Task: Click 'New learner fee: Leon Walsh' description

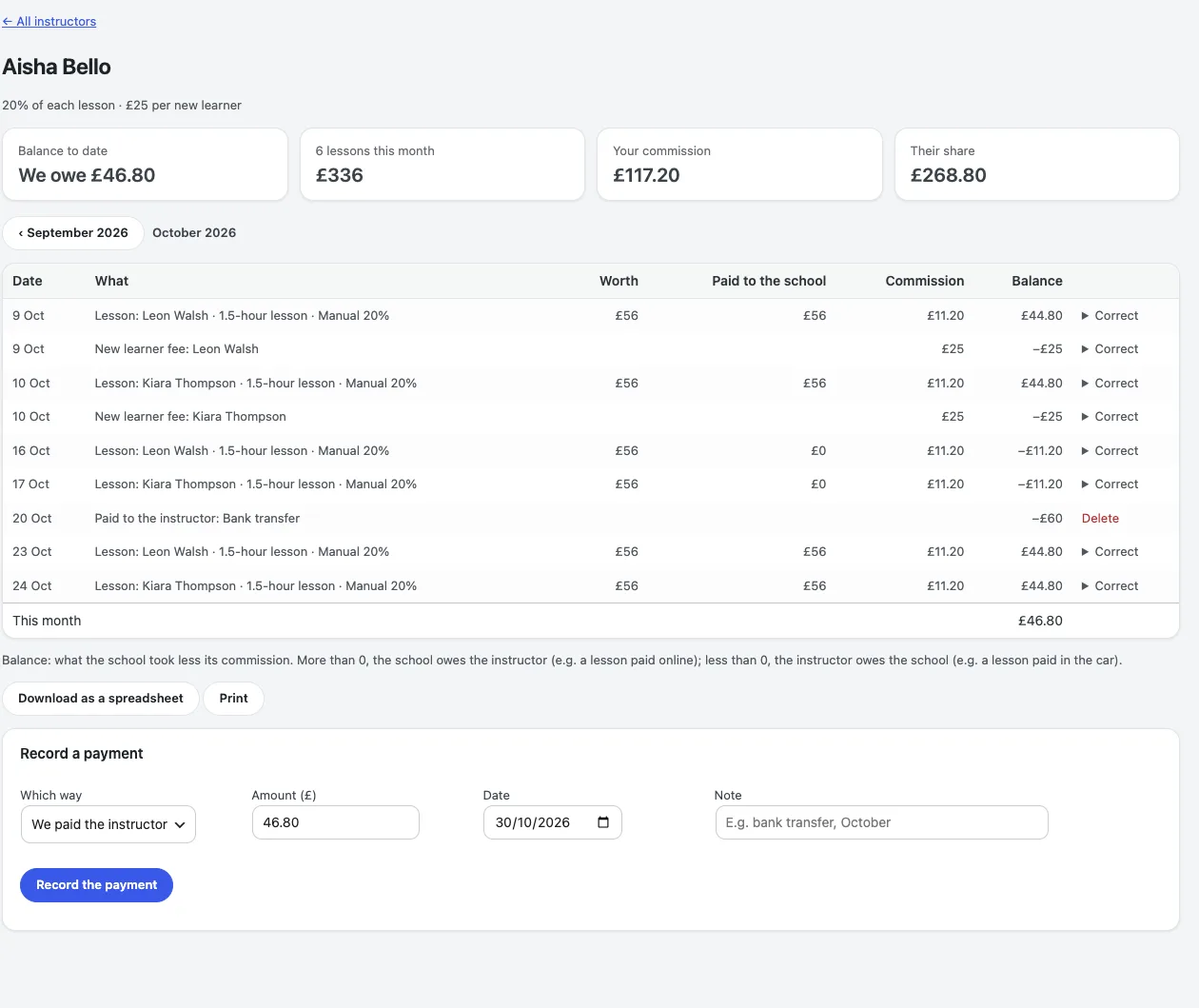Action: (x=177, y=349)
